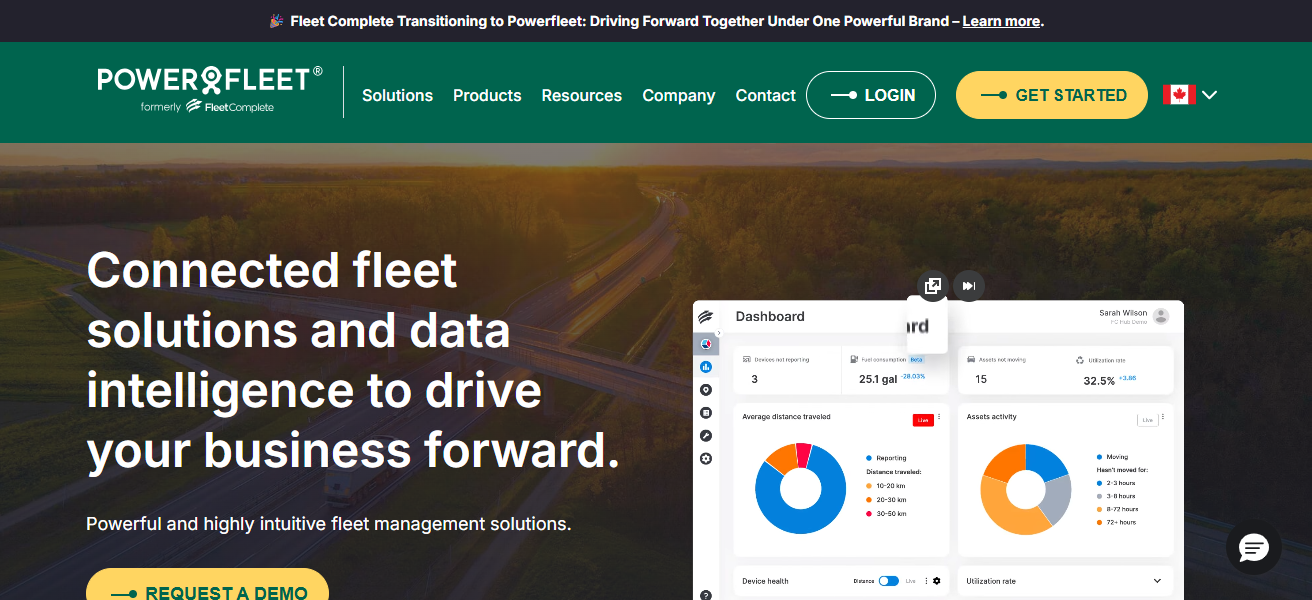The width and height of the screenshot is (1312, 600).
Task: Click the Utilization rate recycle icon
Action: point(1080,360)
